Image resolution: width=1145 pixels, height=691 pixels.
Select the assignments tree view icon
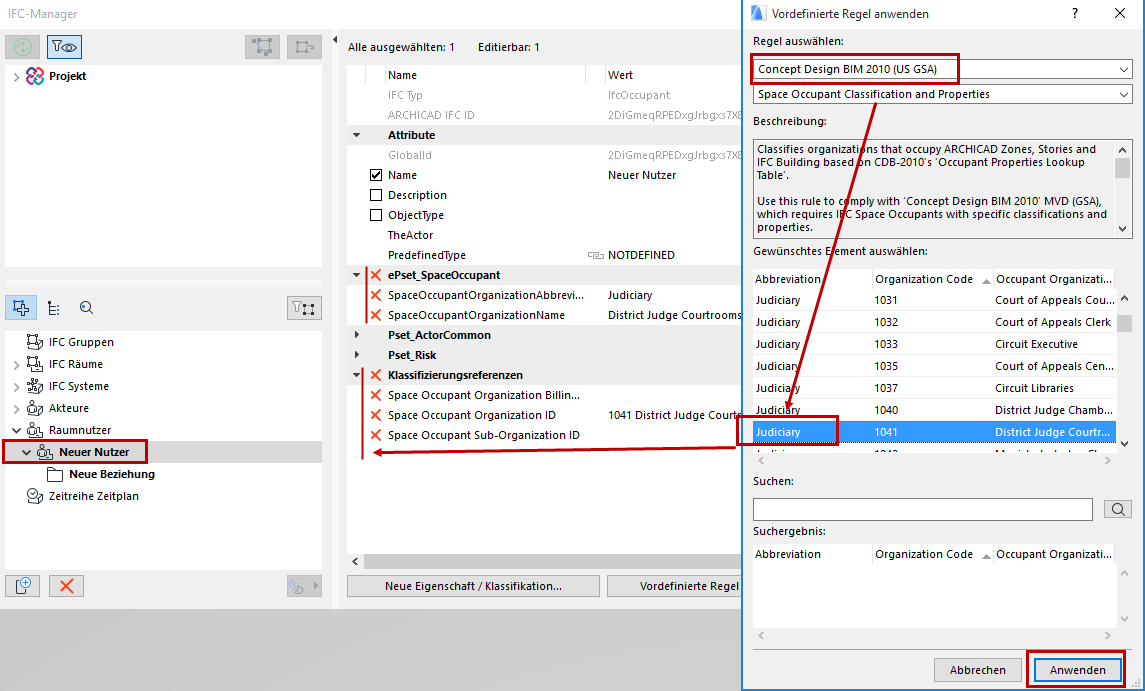(21, 308)
